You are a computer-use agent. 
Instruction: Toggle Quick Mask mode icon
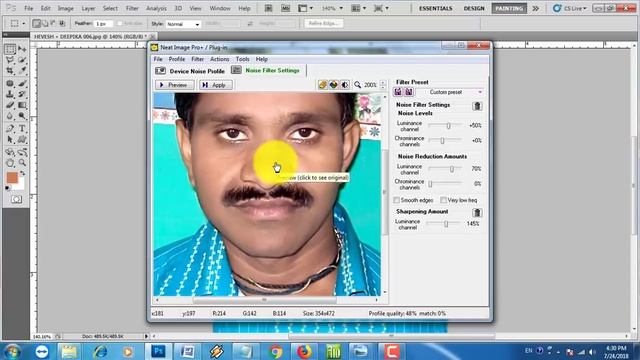[16, 199]
